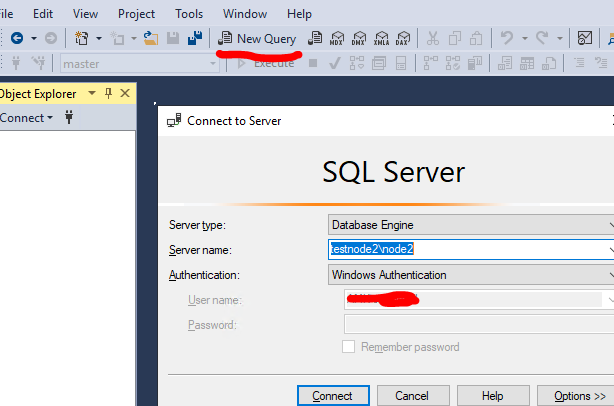Open an XMLA query icon
Image resolution: width=614 pixels, height=406 pixels.
[x=381, y=38]
